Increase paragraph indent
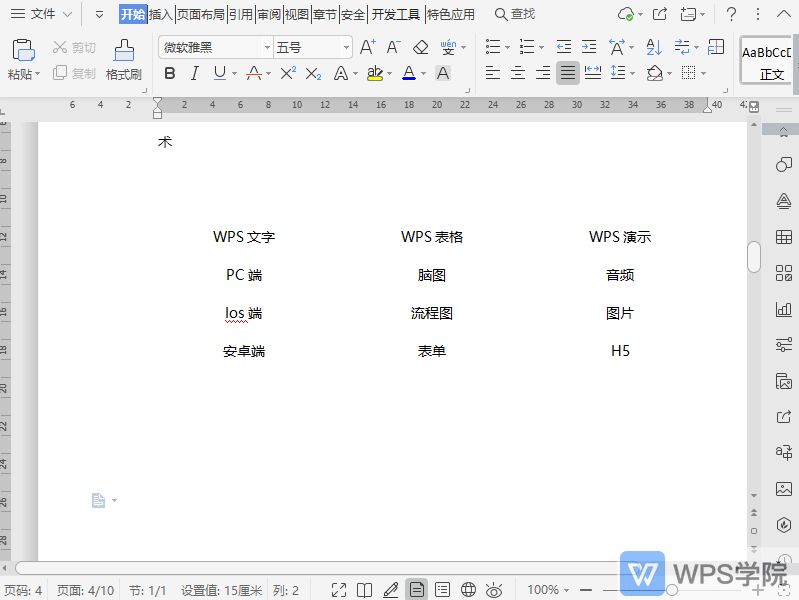The image size is (799, 600). [589, 47]
